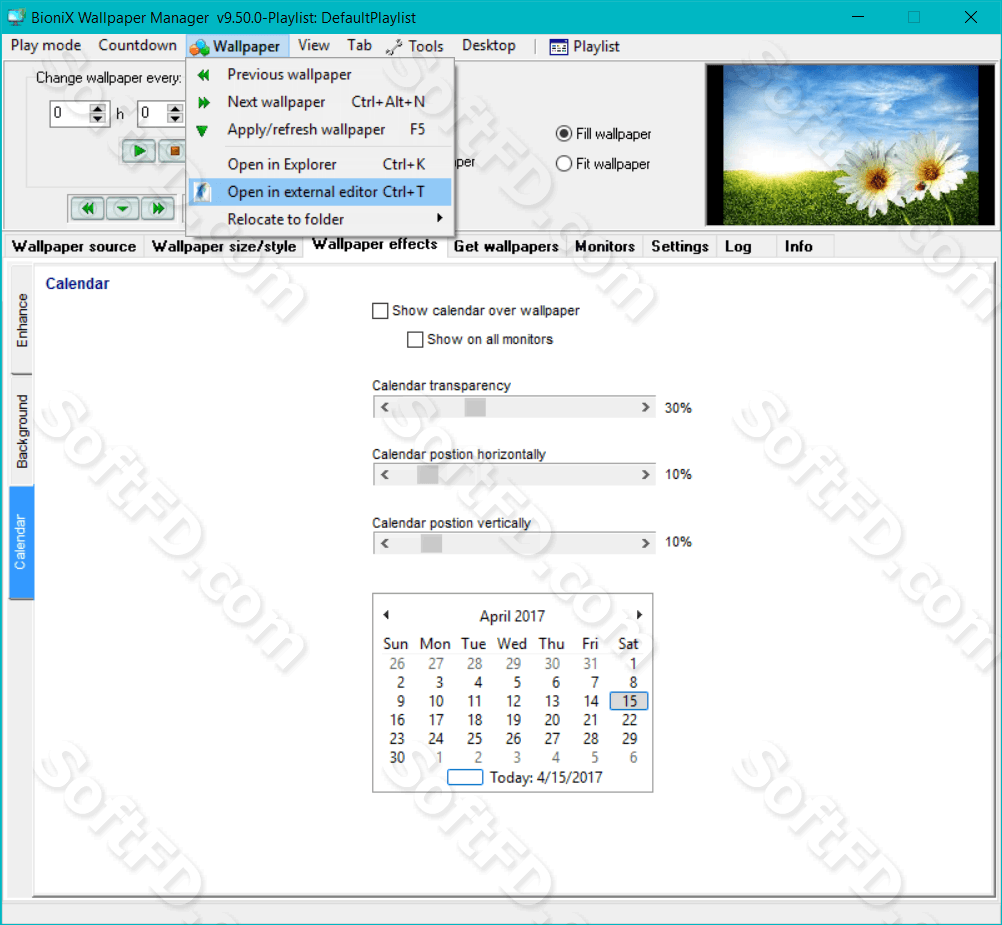Click left arrow of vertical position slider
1002x925 pixels.
(x=385, y=543)
